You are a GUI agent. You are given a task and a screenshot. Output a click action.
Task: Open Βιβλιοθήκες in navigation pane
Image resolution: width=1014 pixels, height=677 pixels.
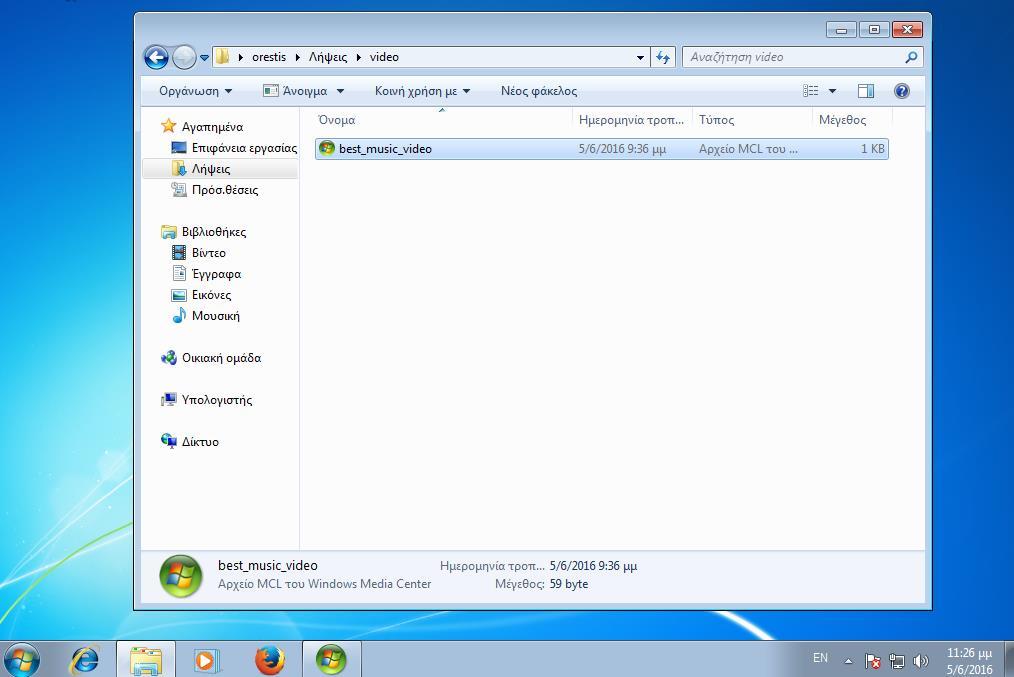(x=213, y=231)
